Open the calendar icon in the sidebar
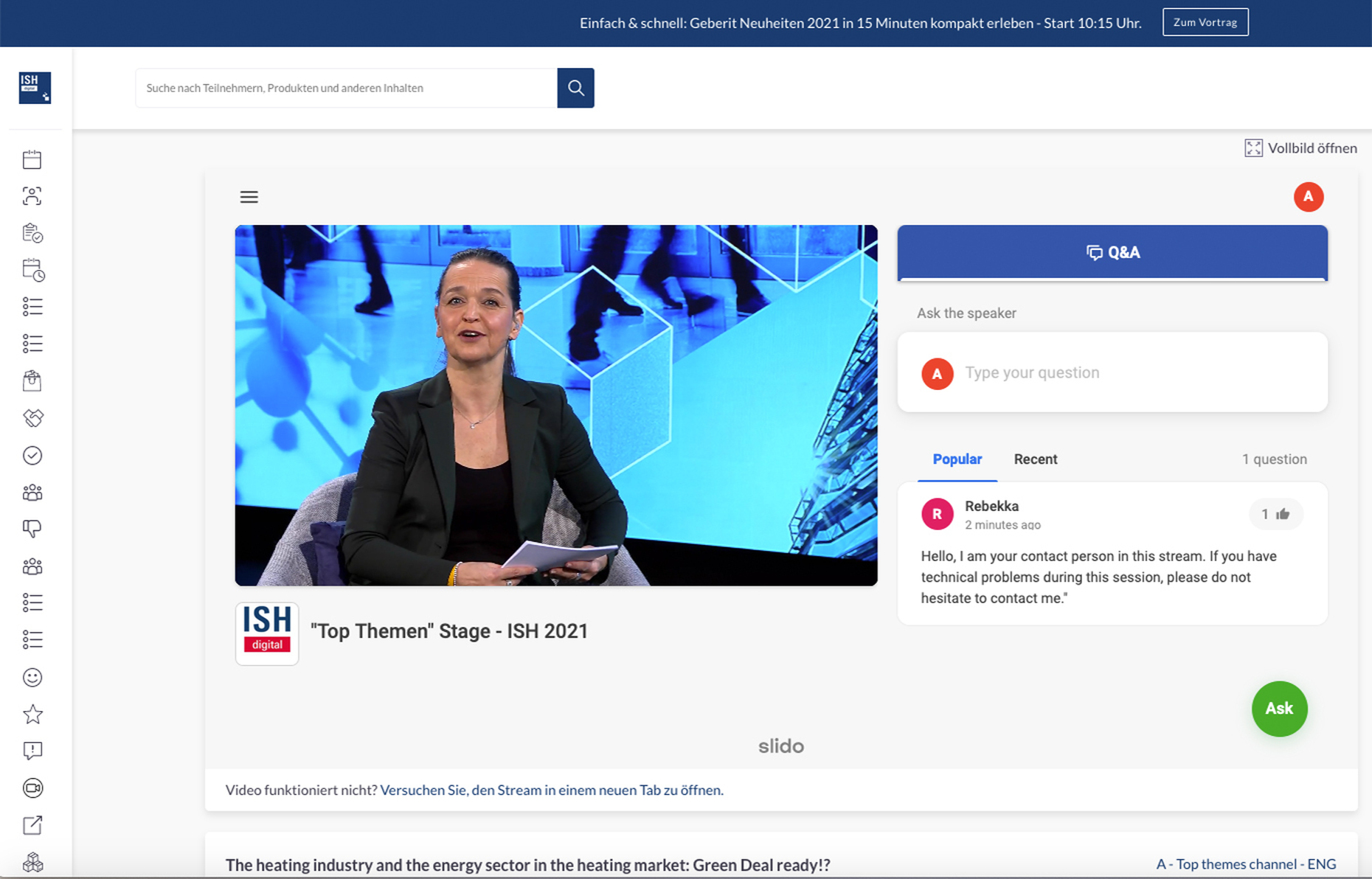This screenshot has height=879, width=1372. 32,159
